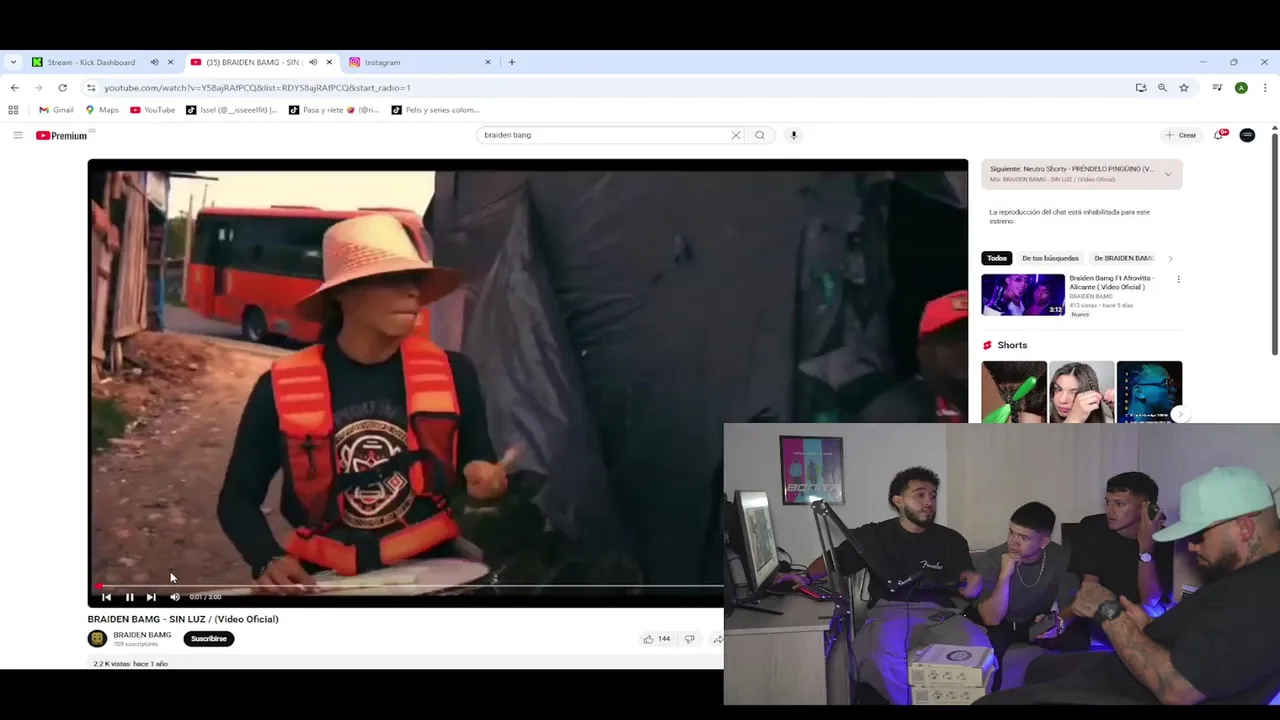
Task: Mute the Kick Dashboard tab audio
Action: click(x=154, y=62)
